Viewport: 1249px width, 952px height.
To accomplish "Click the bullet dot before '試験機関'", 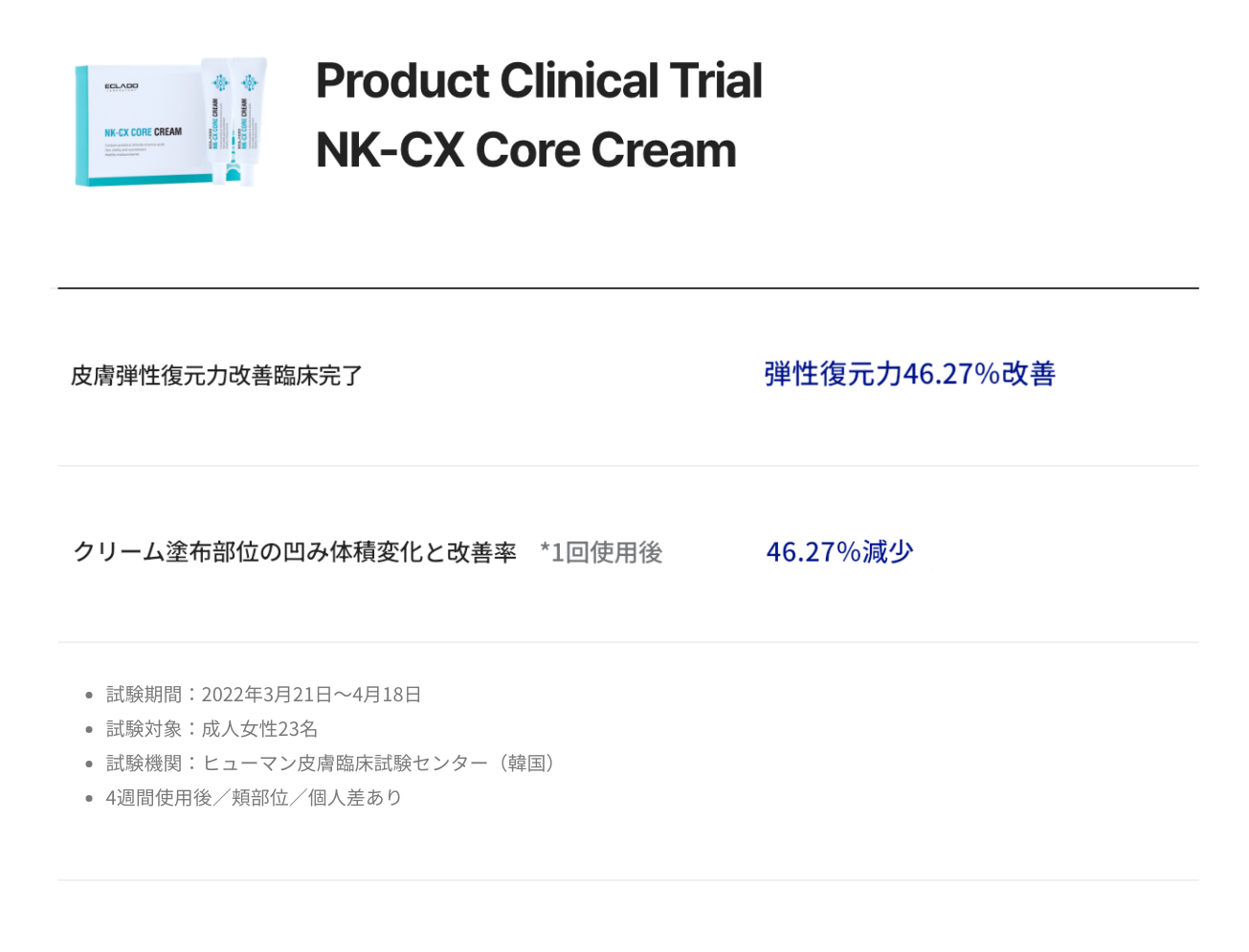I will pos(89,764).
